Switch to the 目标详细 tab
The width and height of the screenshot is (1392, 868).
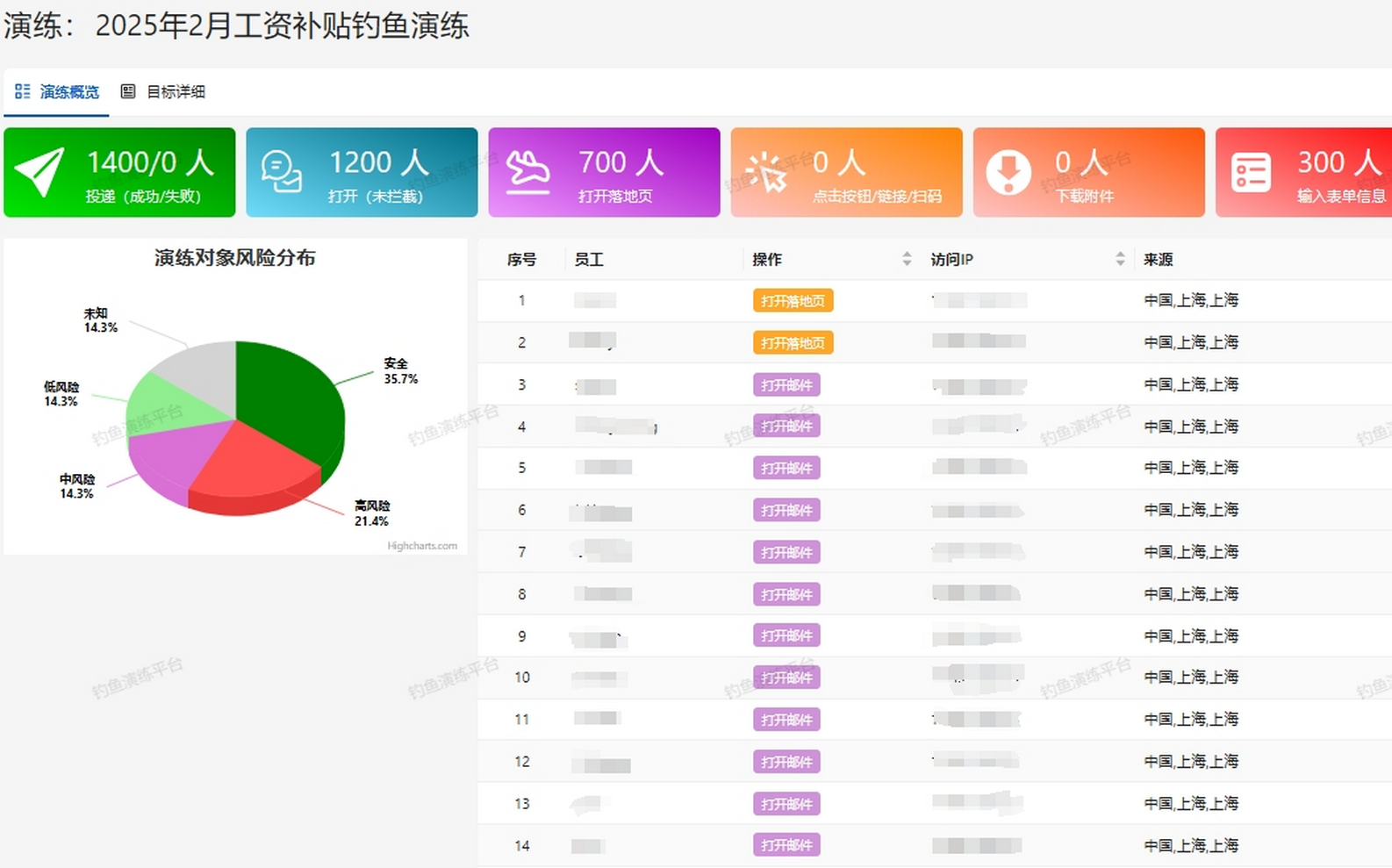[x=176, y=91]
